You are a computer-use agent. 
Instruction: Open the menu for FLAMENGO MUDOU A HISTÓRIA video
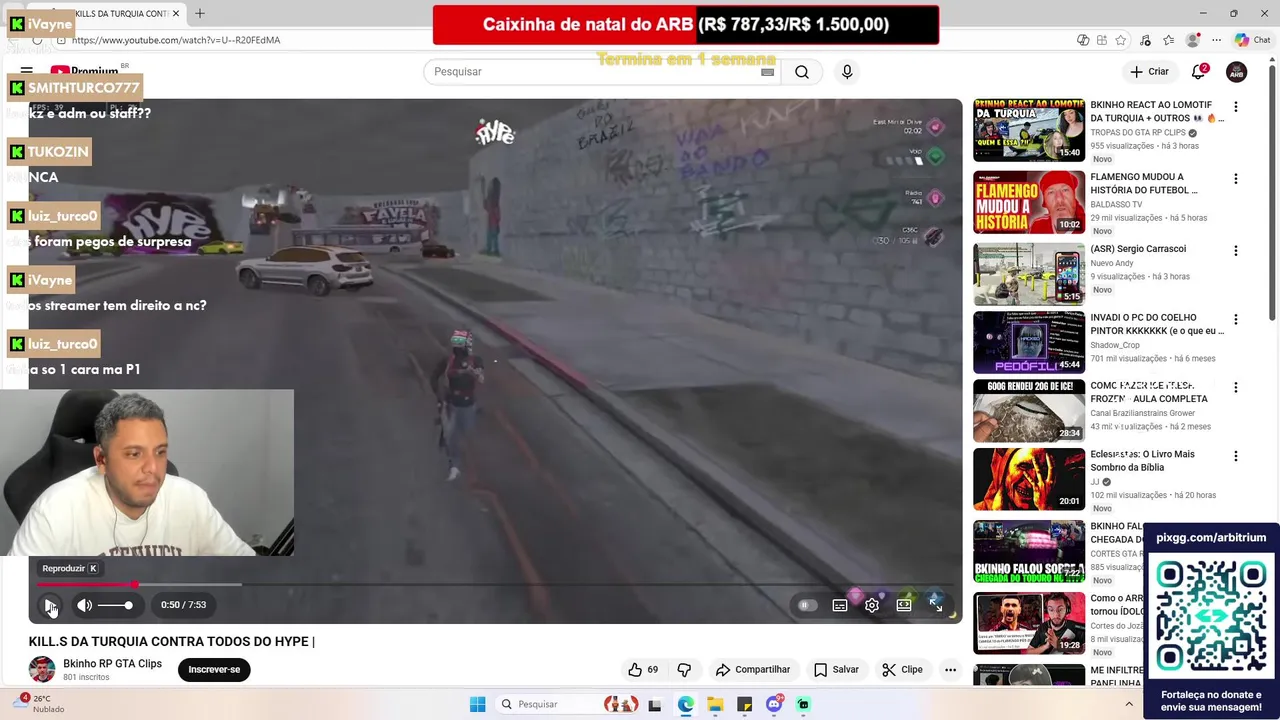(x=1235, y=179)
